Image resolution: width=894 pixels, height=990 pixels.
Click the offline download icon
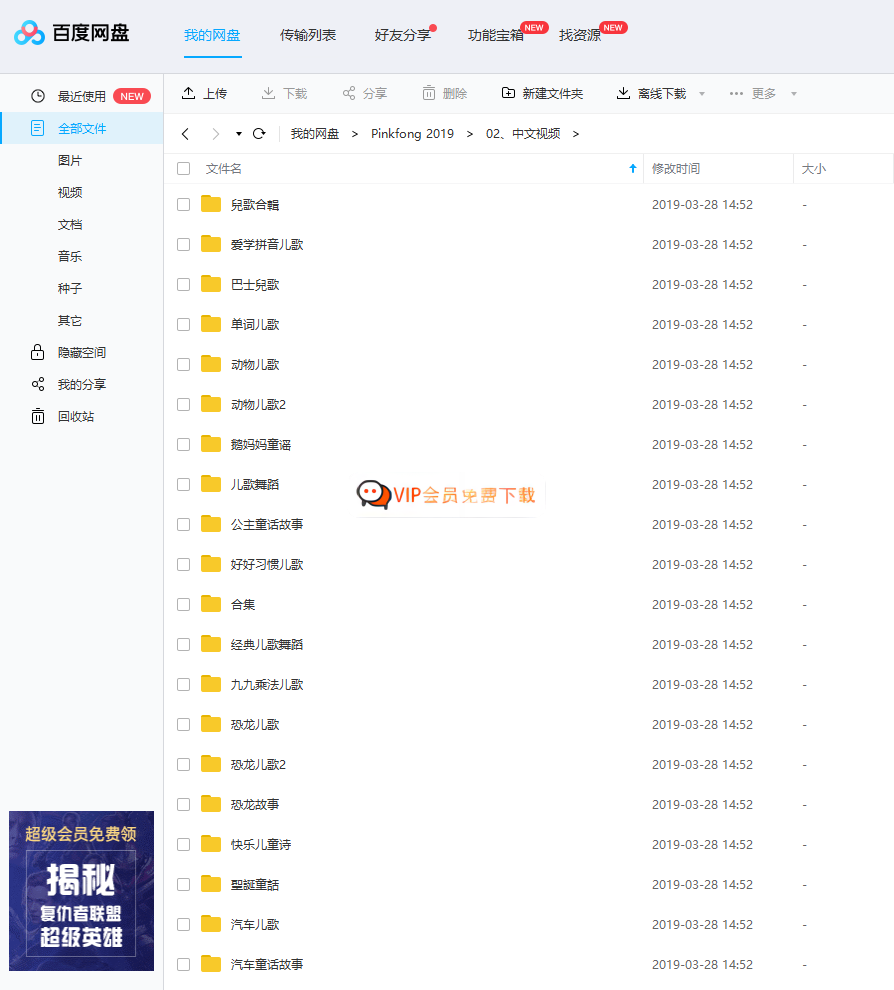623,93
